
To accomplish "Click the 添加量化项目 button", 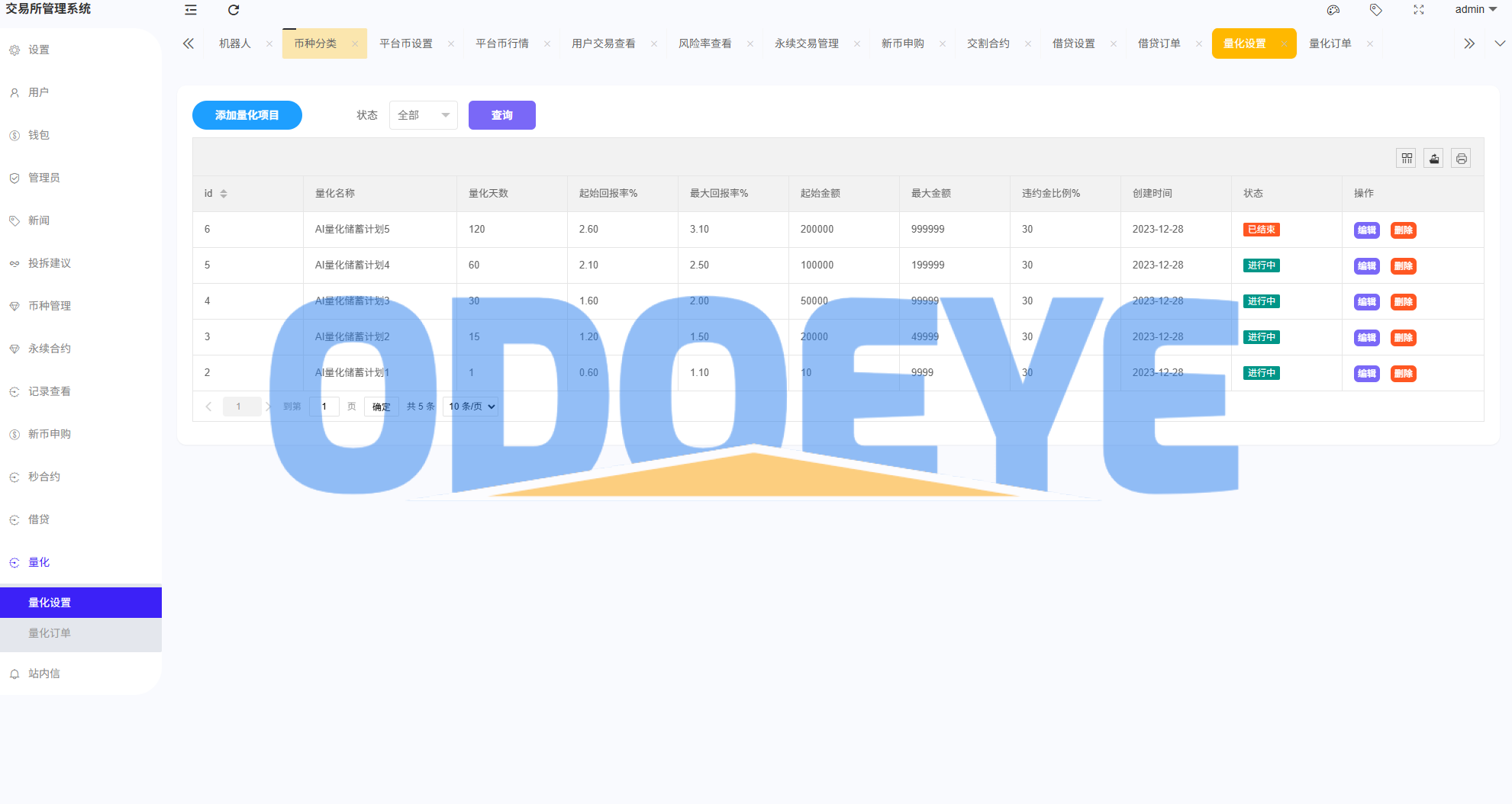I will tap(247, 115).
